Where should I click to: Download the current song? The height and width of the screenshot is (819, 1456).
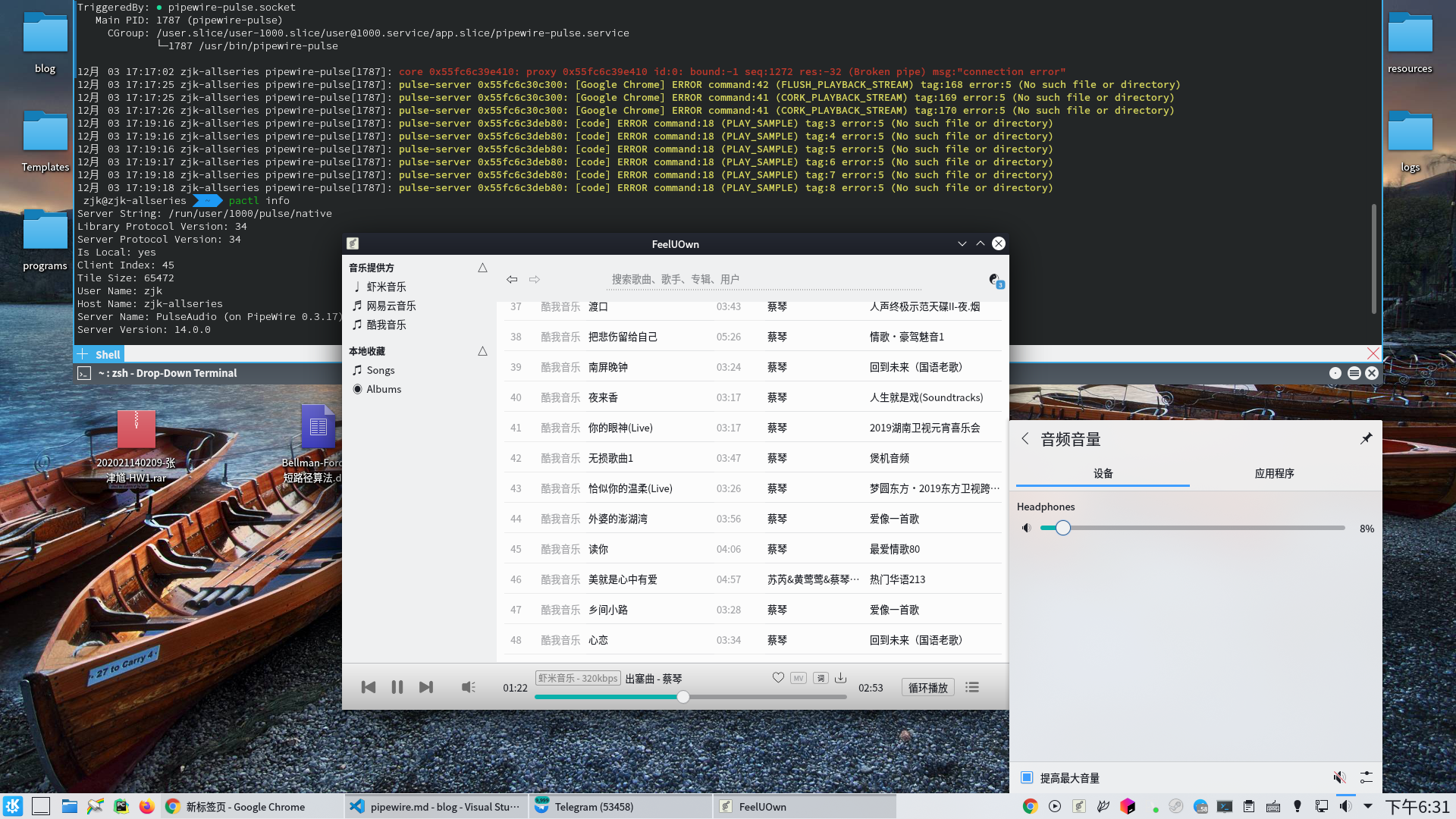[840, 678]
